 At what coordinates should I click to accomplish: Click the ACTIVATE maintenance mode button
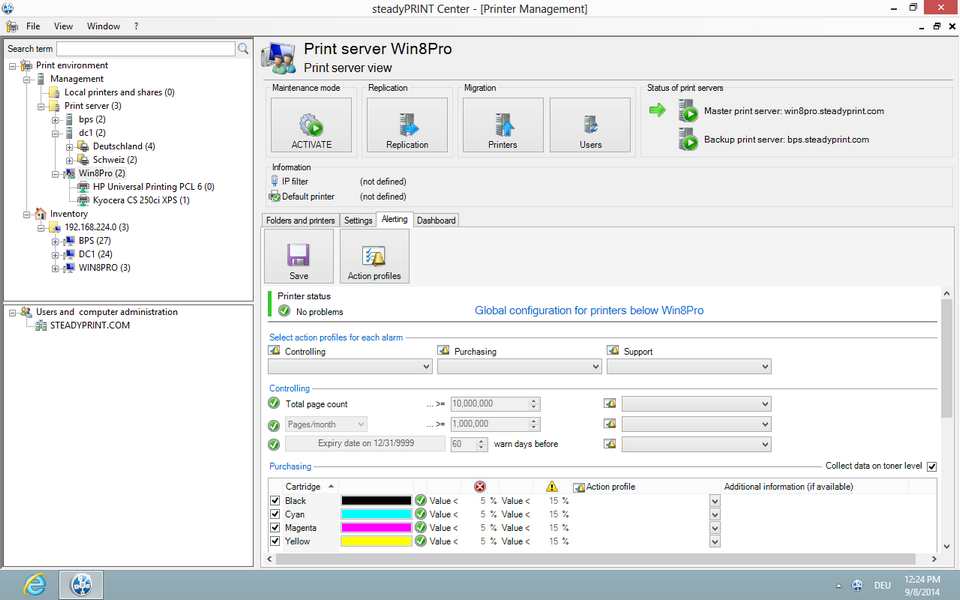tap(311, 125)
